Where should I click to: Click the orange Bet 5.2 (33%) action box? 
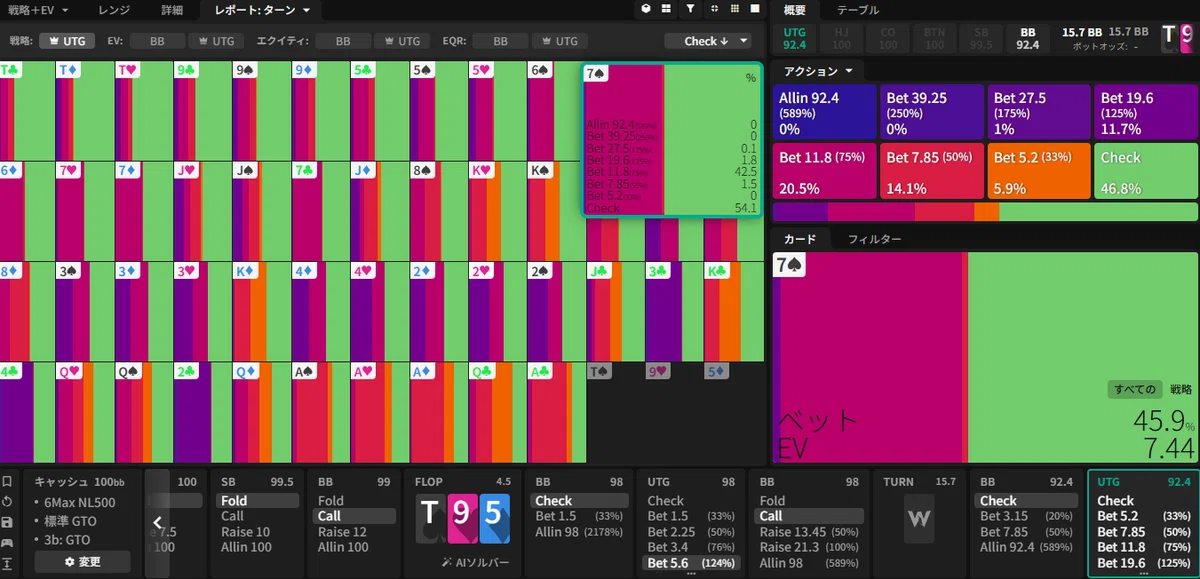pos(1037,171)
